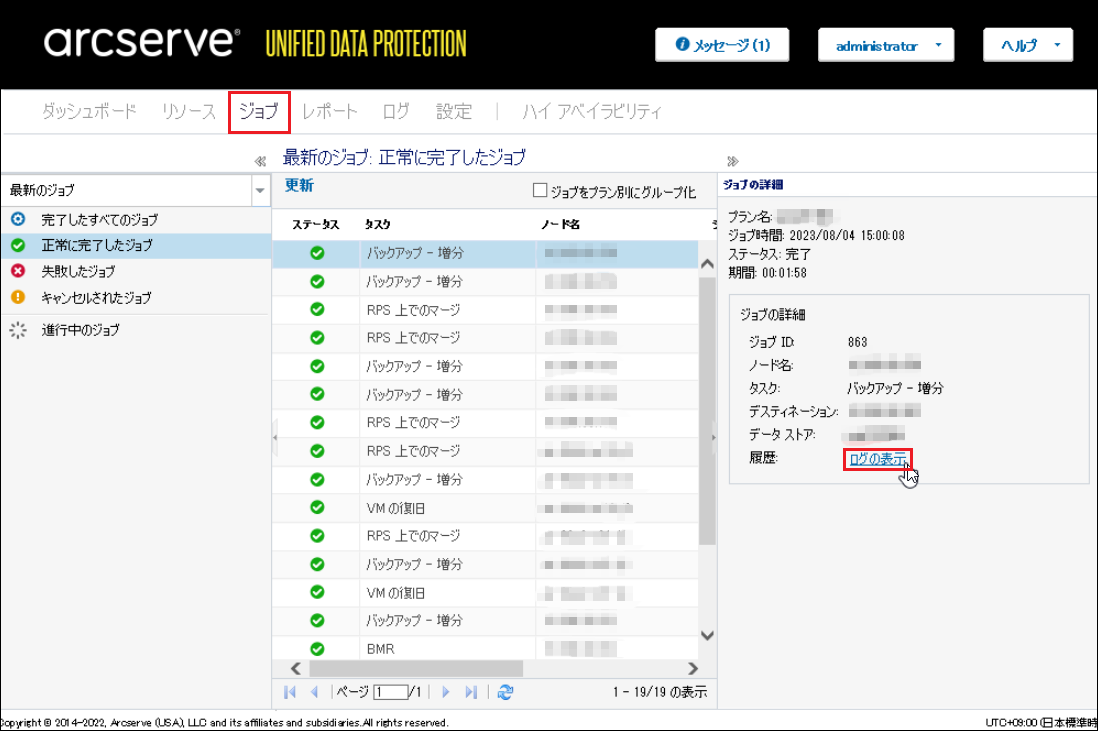Open the ハイ アベイラビリティ tab
The width and height of the screenshot is (1098, 731).
(x=591, y=111)
